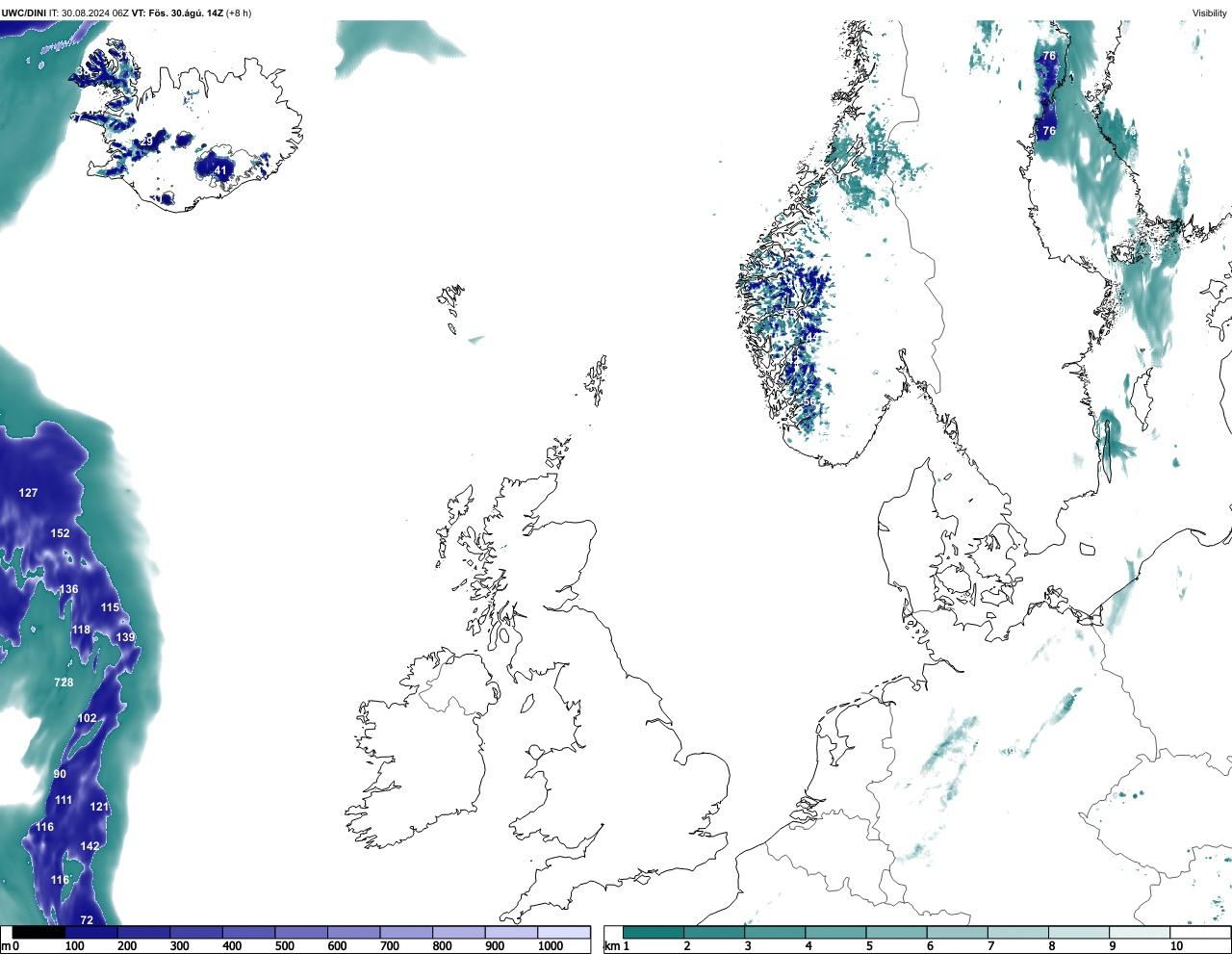Click the '41' value over Iceland
The image size is (1232, 954).
221,170
